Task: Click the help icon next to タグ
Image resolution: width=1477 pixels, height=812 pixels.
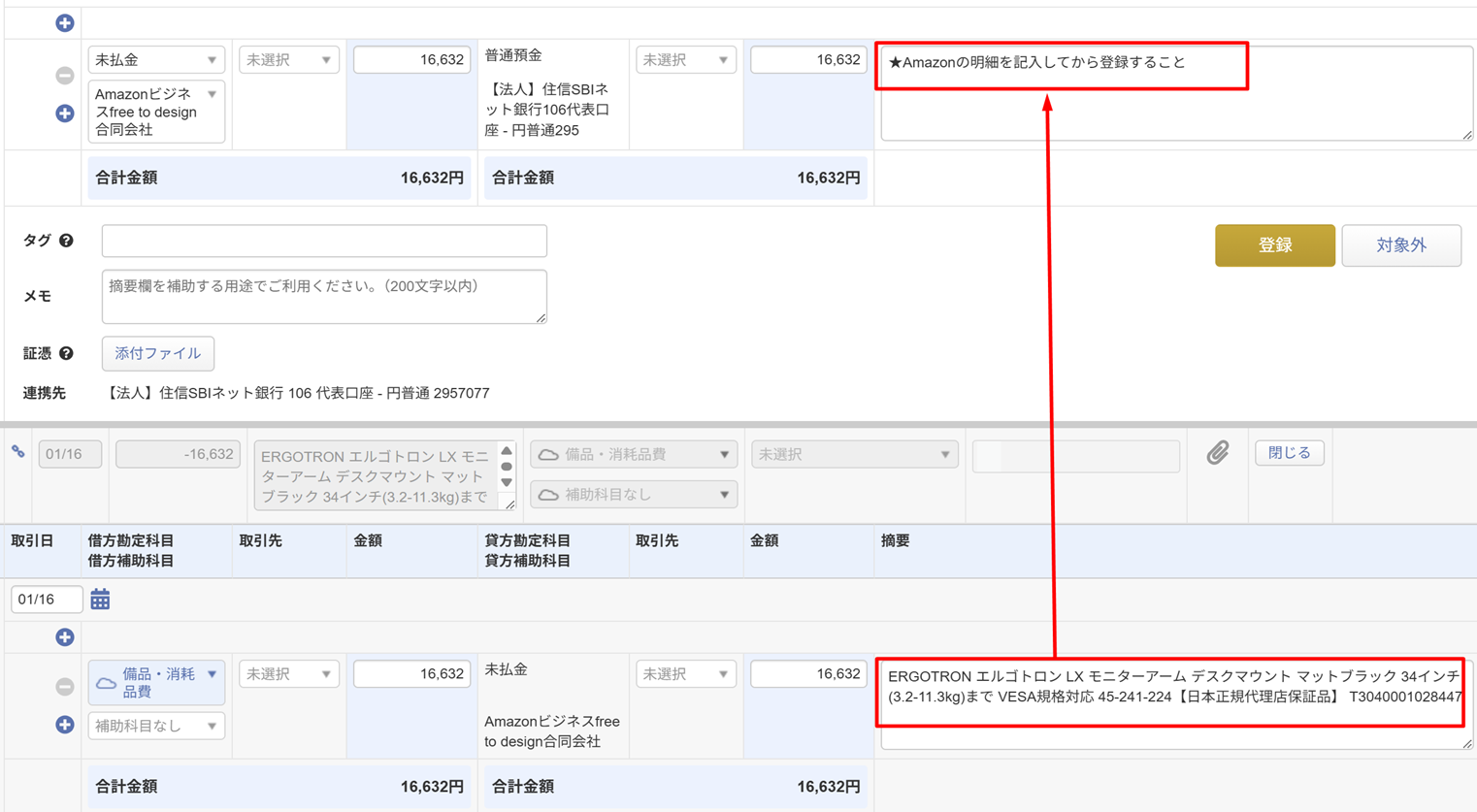Action: 66,241
